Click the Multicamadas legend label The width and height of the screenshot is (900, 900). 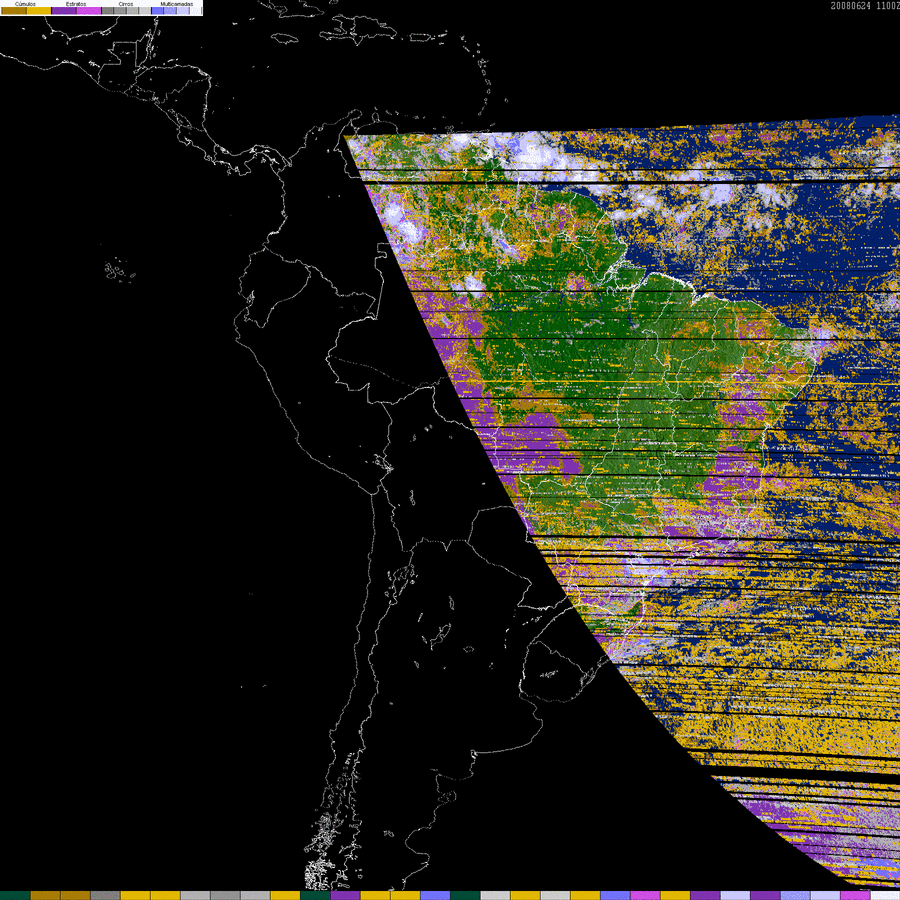[177, 4]
